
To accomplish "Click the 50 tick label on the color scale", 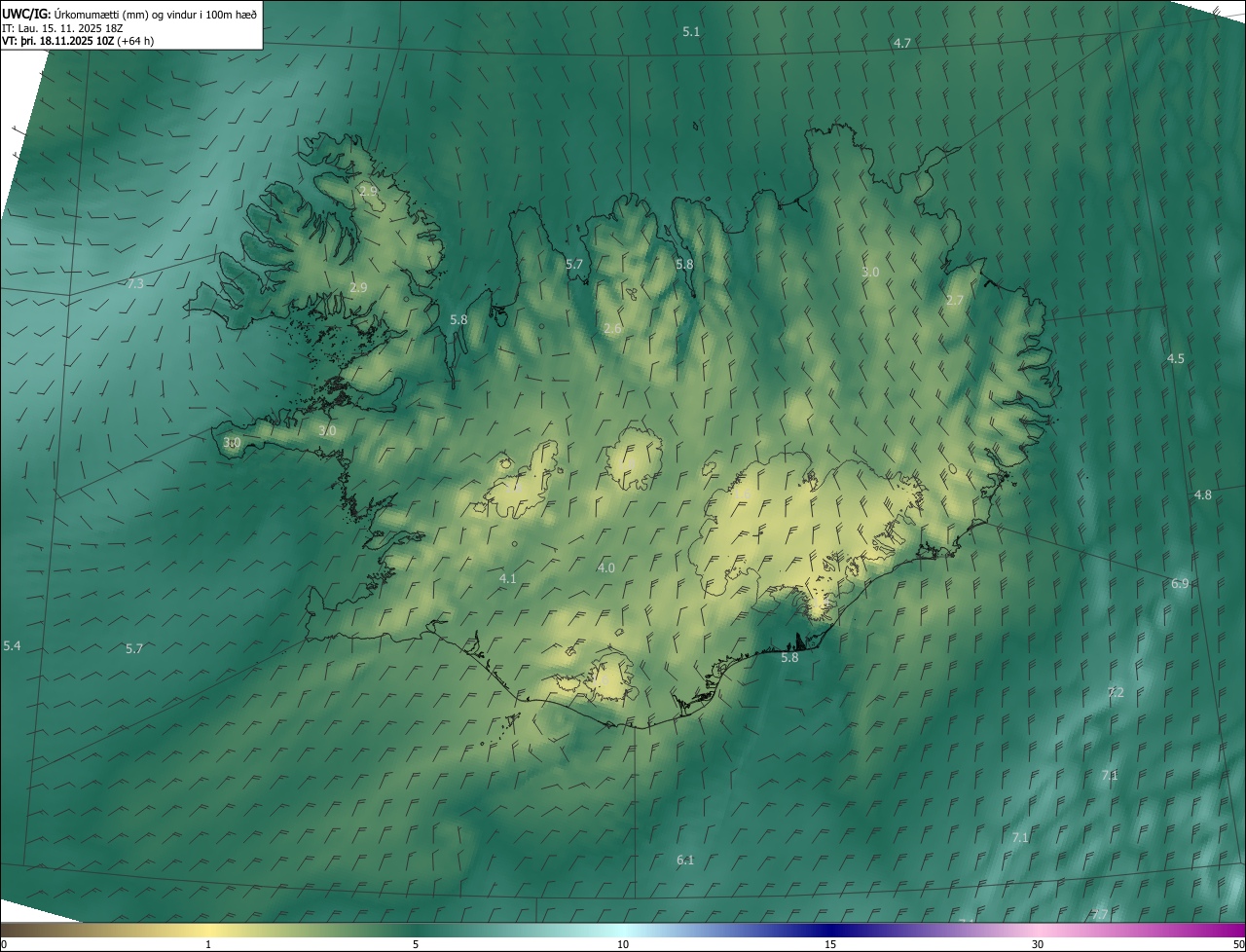I will coord(1238,944).
